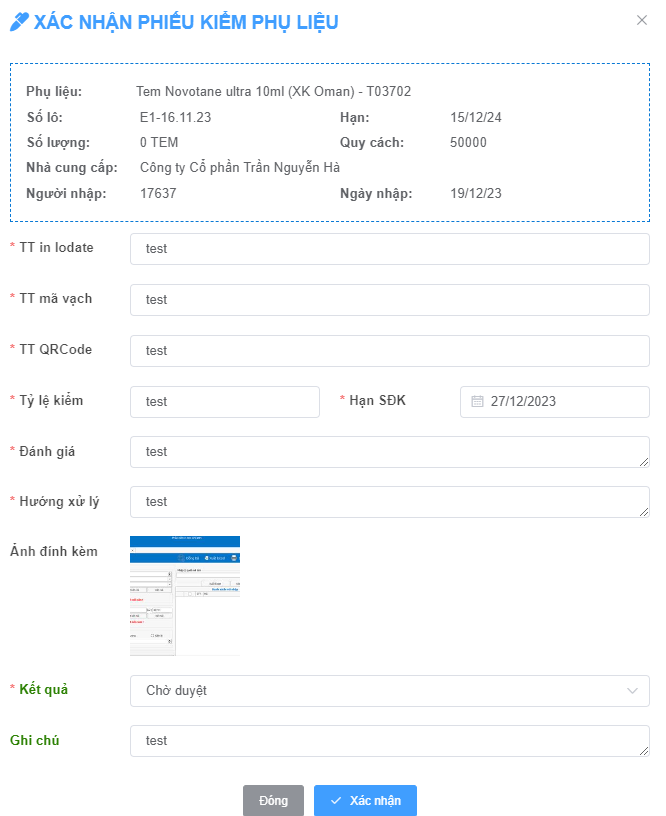This screenshot has height=816, width=666.
Task: Click the resize corner of Ghi chú textarea
Action: tap(644, 750)
